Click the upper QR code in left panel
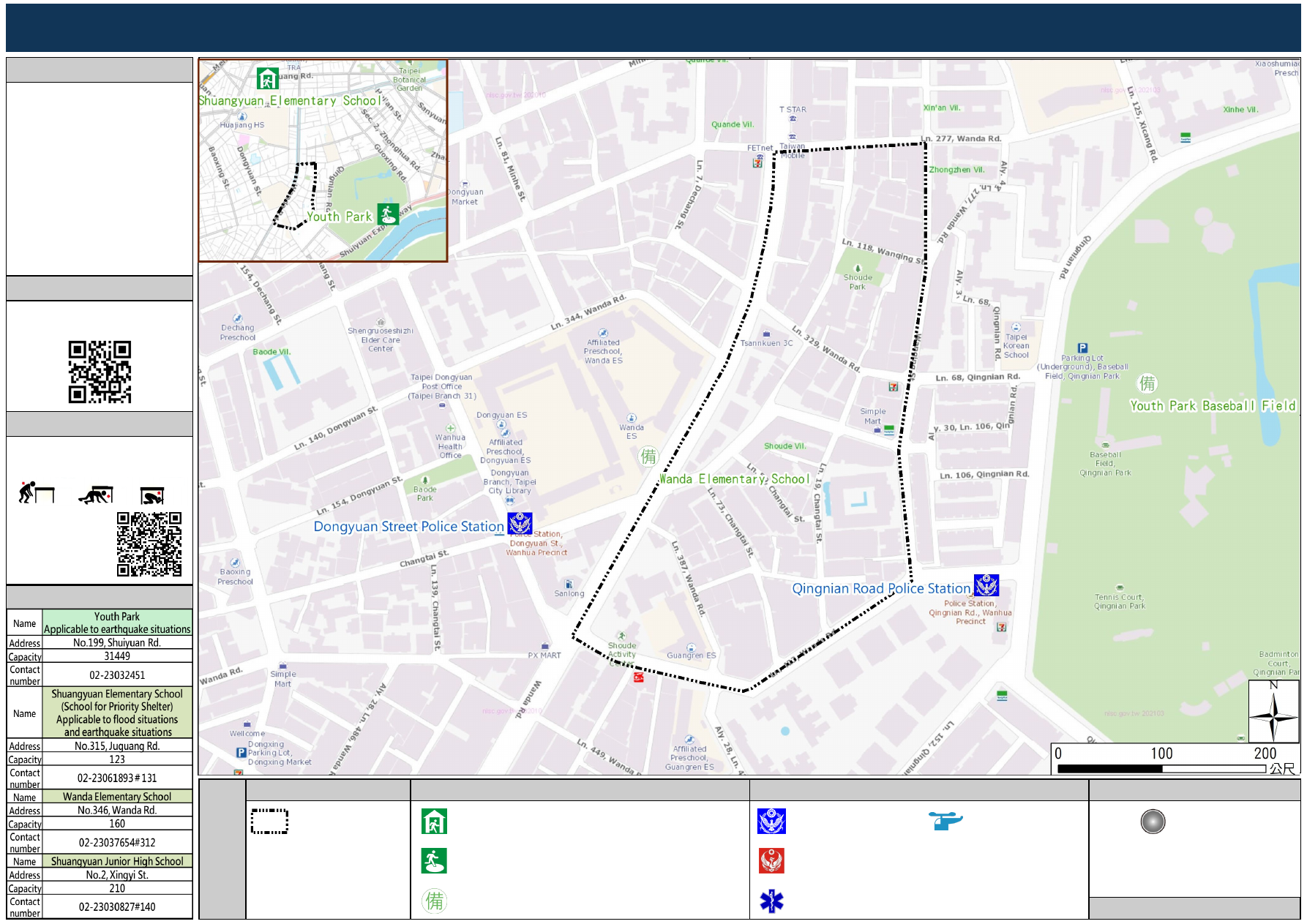 [100, 372]
